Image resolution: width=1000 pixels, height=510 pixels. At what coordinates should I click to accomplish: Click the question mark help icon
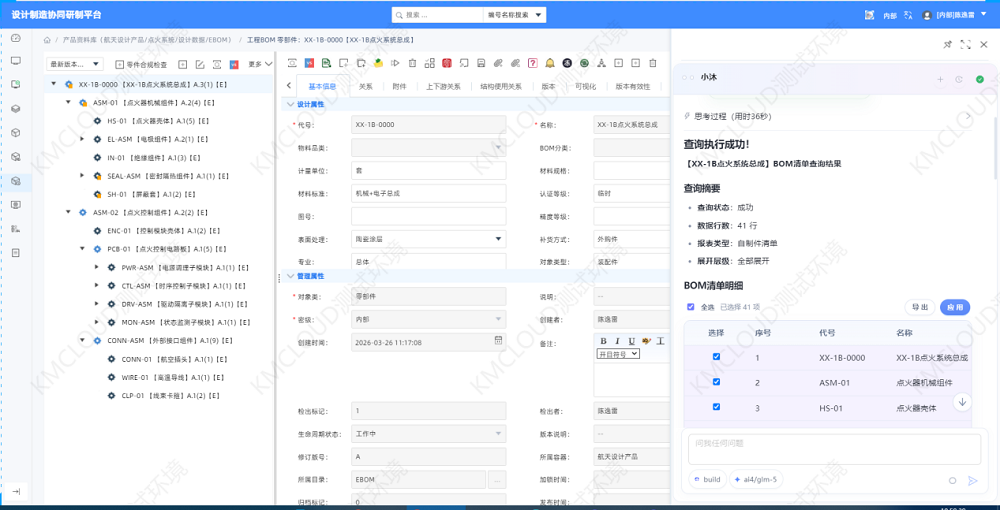pyautogui.click(x=532, y=62)
